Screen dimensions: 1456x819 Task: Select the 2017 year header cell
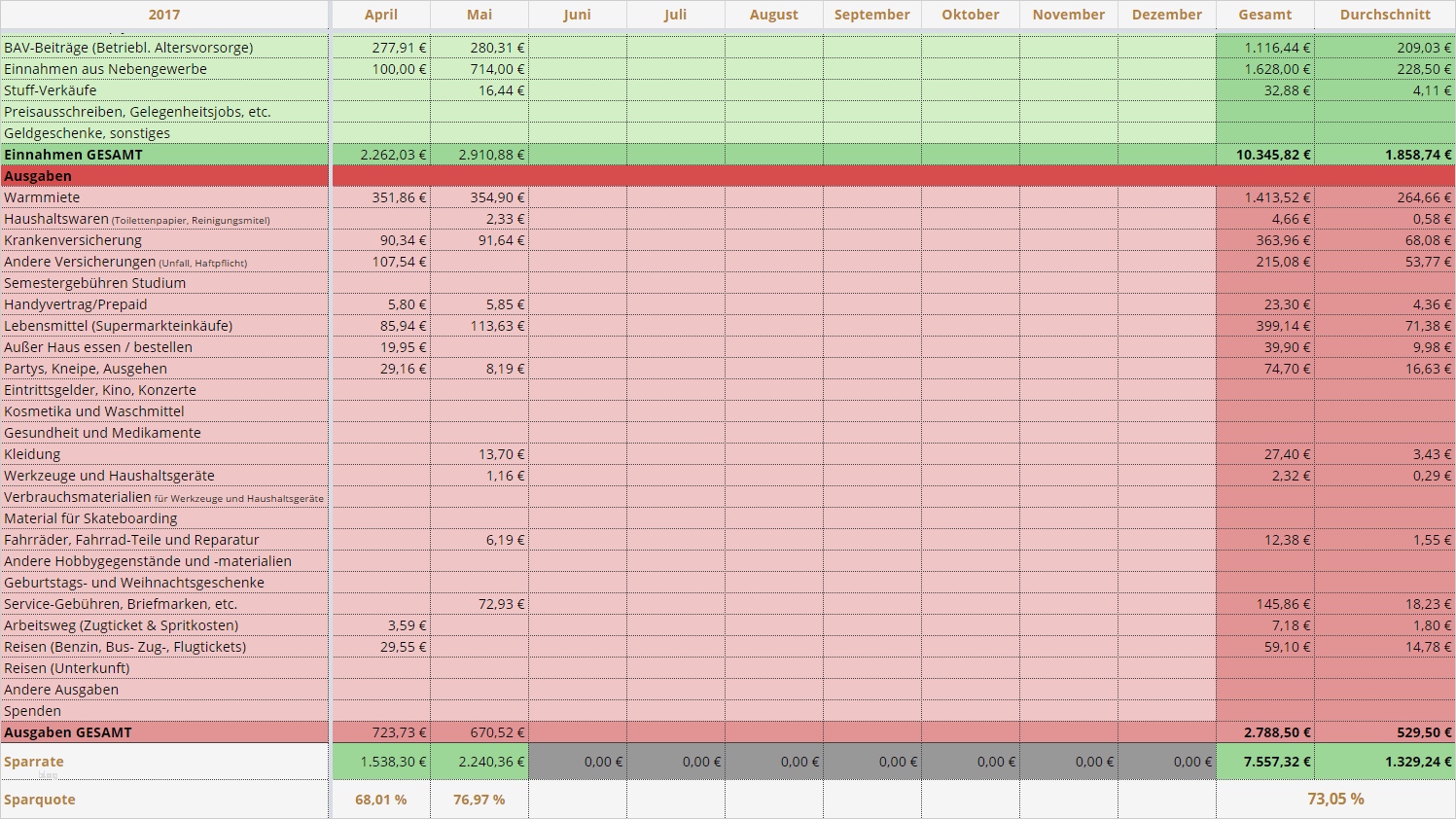pos(164,15)
